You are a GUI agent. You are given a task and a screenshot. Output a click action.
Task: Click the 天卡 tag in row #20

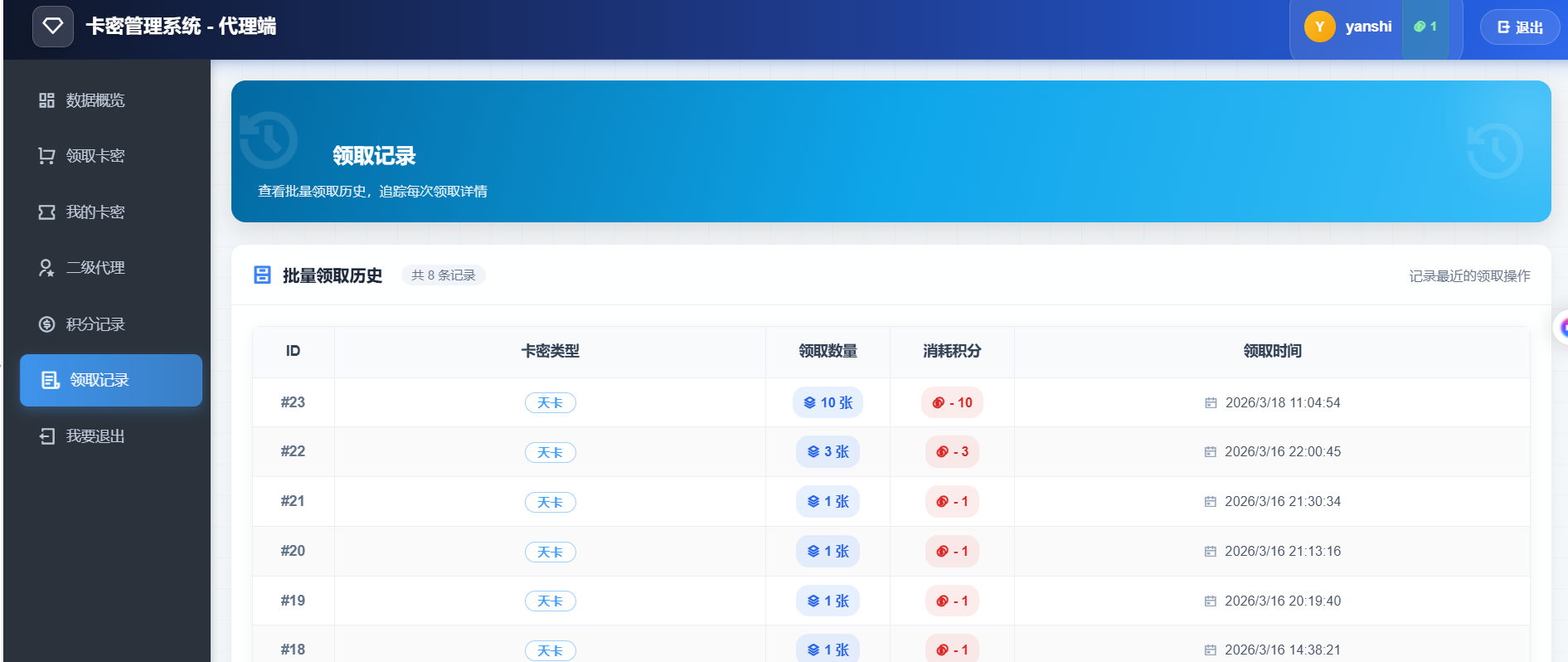click(x=551, y=552)
